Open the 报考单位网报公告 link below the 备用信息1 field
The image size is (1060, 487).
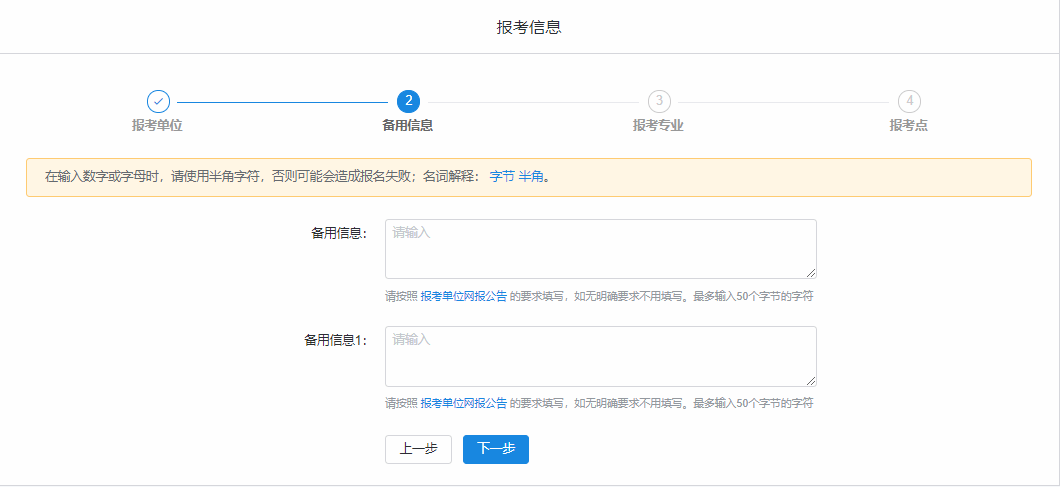pos(463,404)
